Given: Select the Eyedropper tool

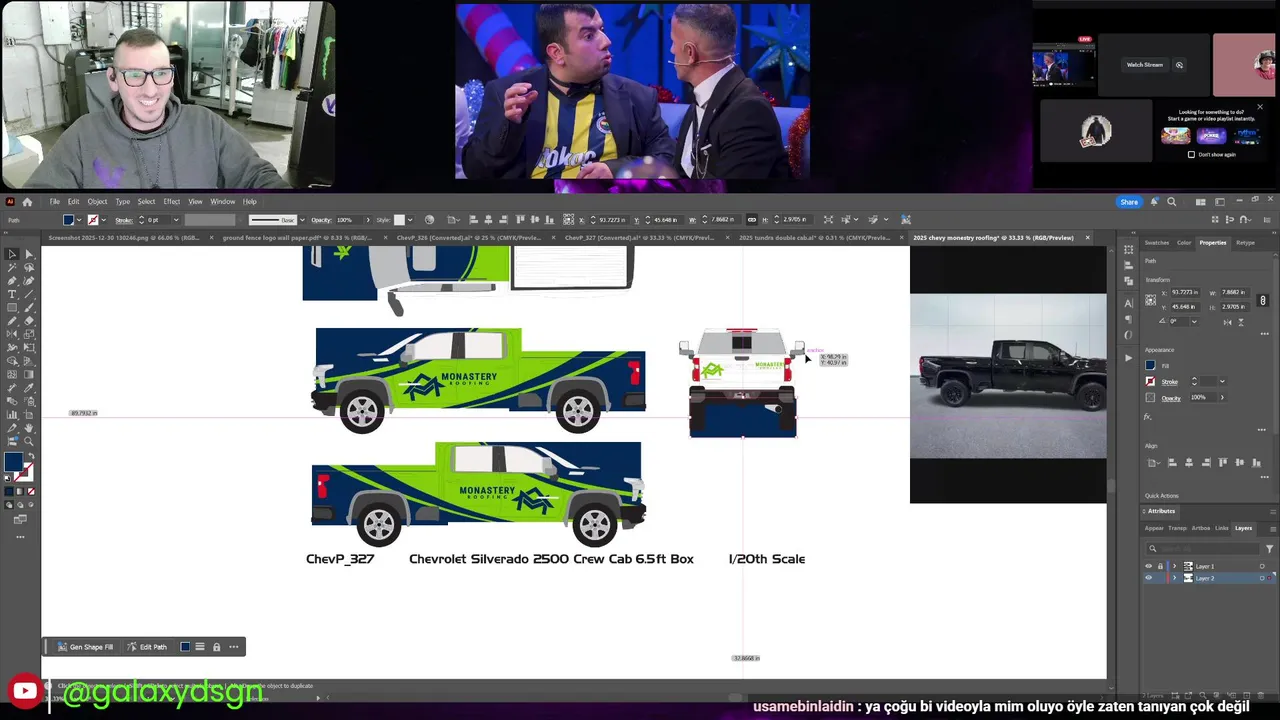Looking at the screenshot, I should point(29,387).
